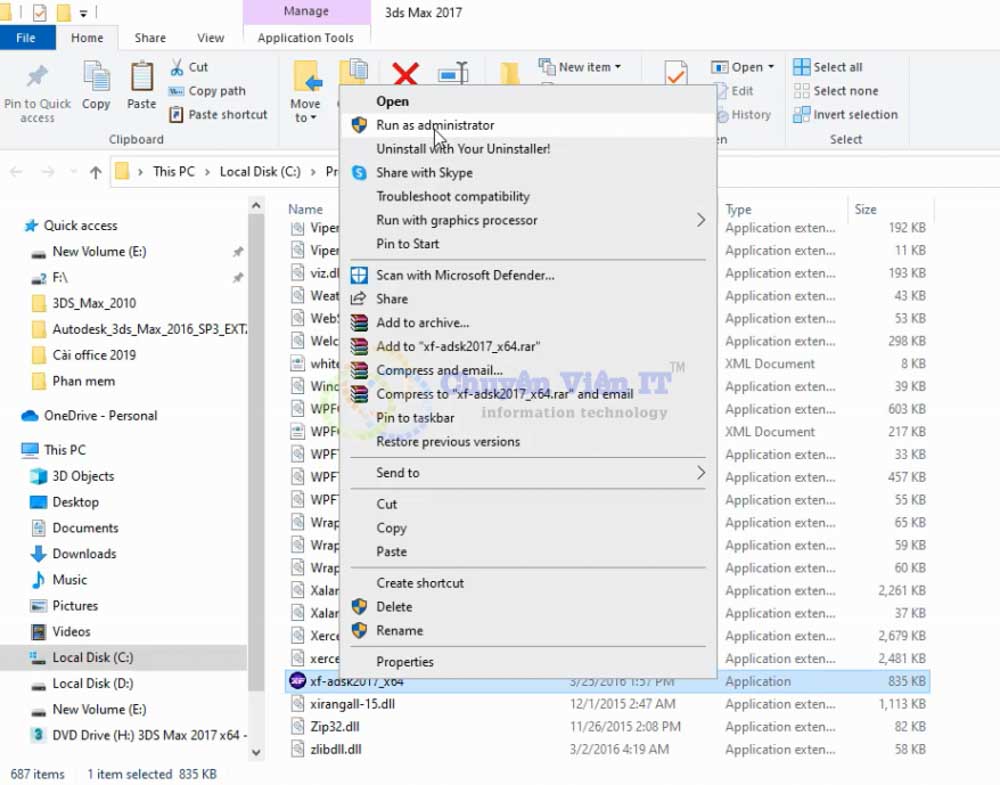
Task: Select Open in the context menu
Action: (x=527, y=101)
